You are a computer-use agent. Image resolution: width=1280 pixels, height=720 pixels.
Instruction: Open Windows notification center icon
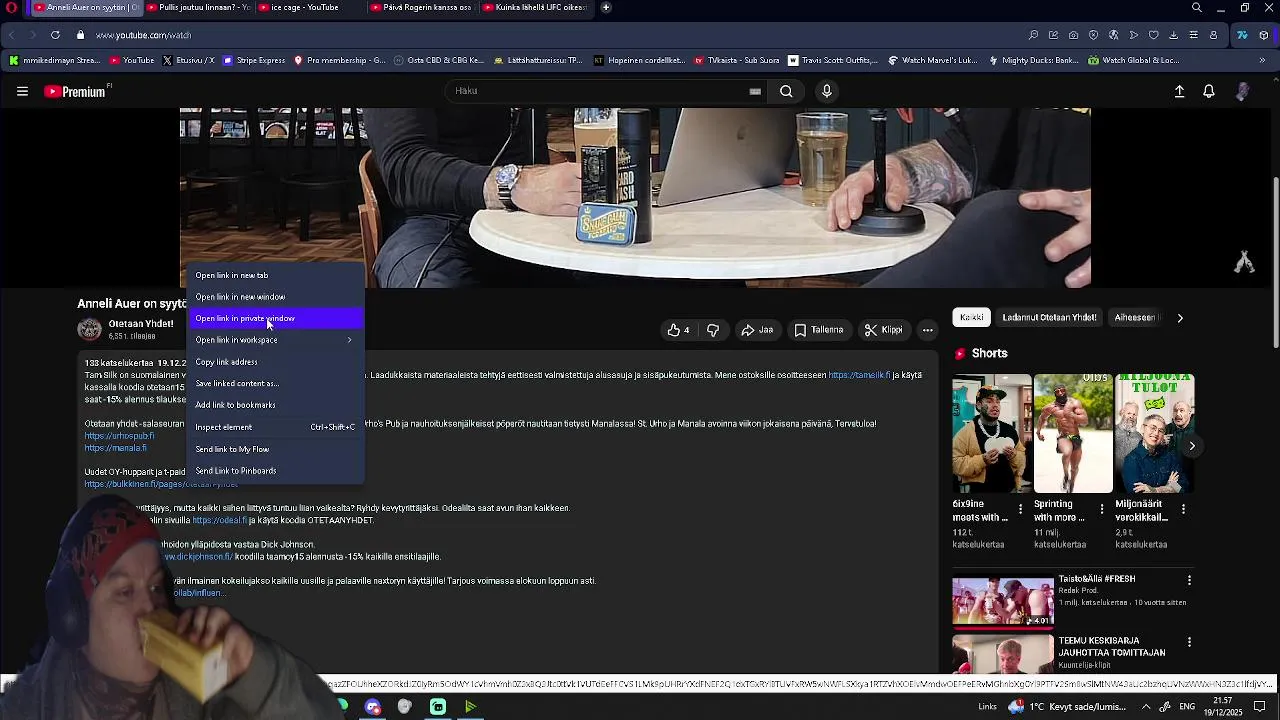1259,707
